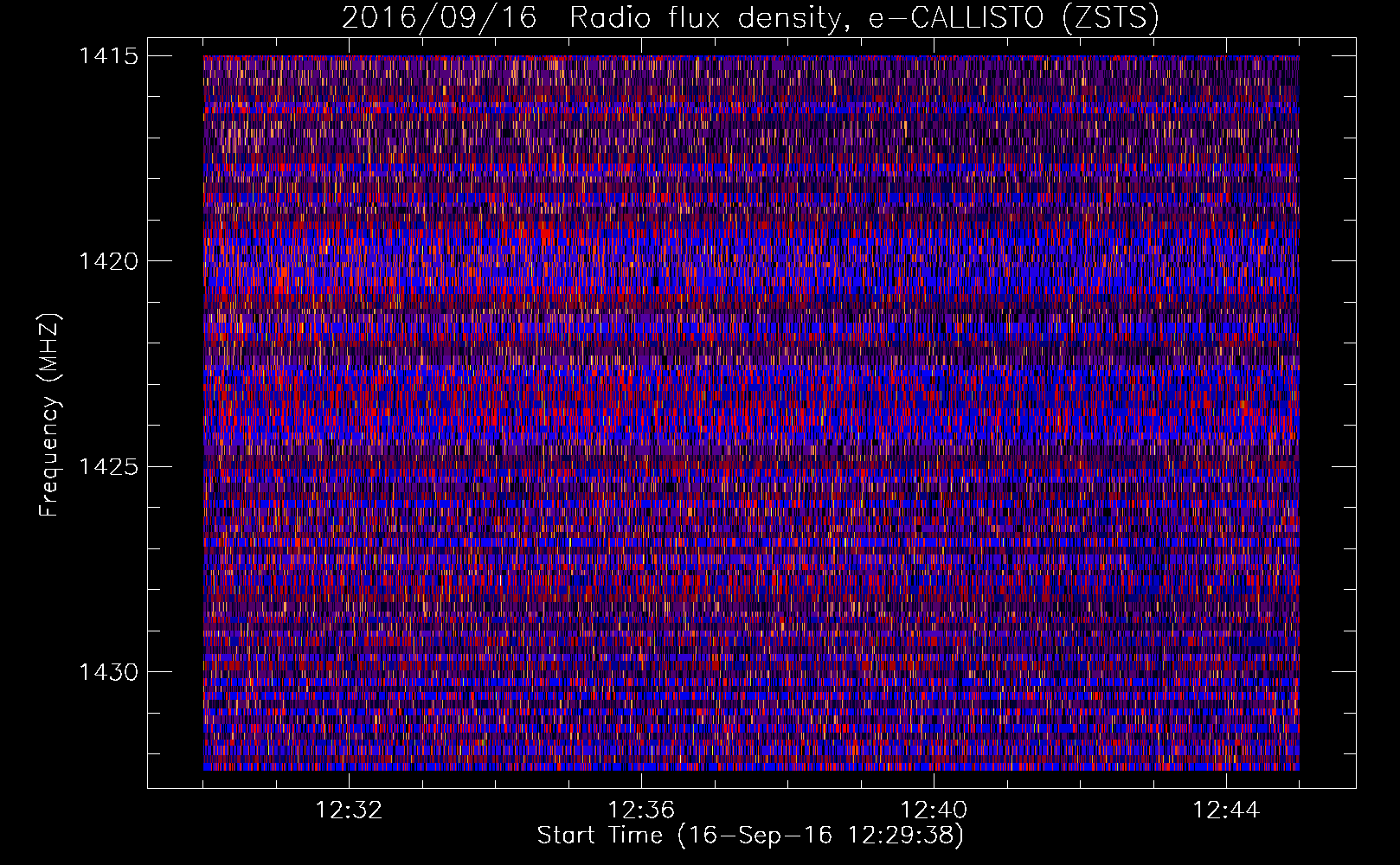The height and width of the screenshot is (865, 1400).
Task: Click the 12:32 time tick label
Action: point(349,811)
